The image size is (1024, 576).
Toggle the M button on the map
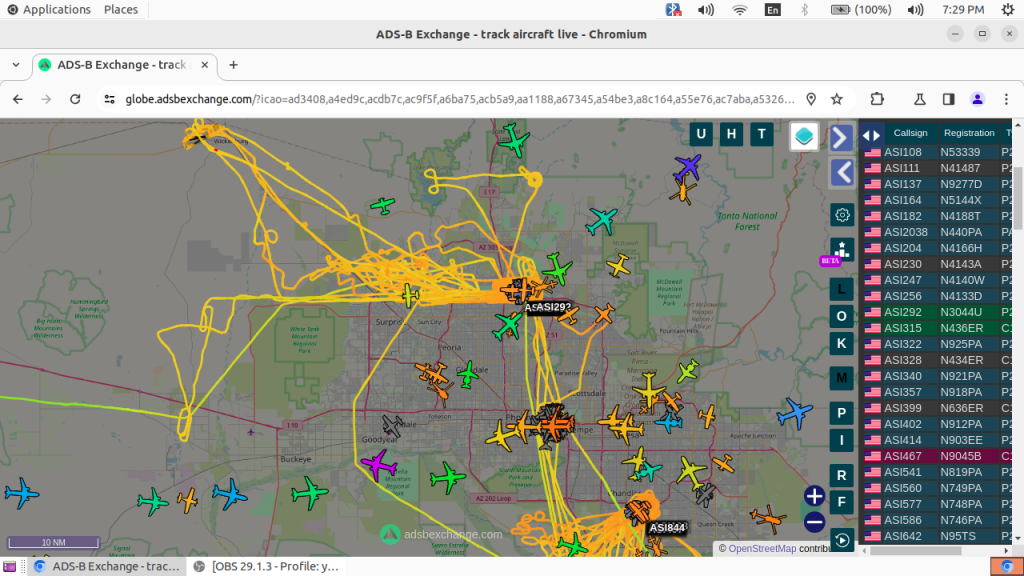[x=841, y=378]
